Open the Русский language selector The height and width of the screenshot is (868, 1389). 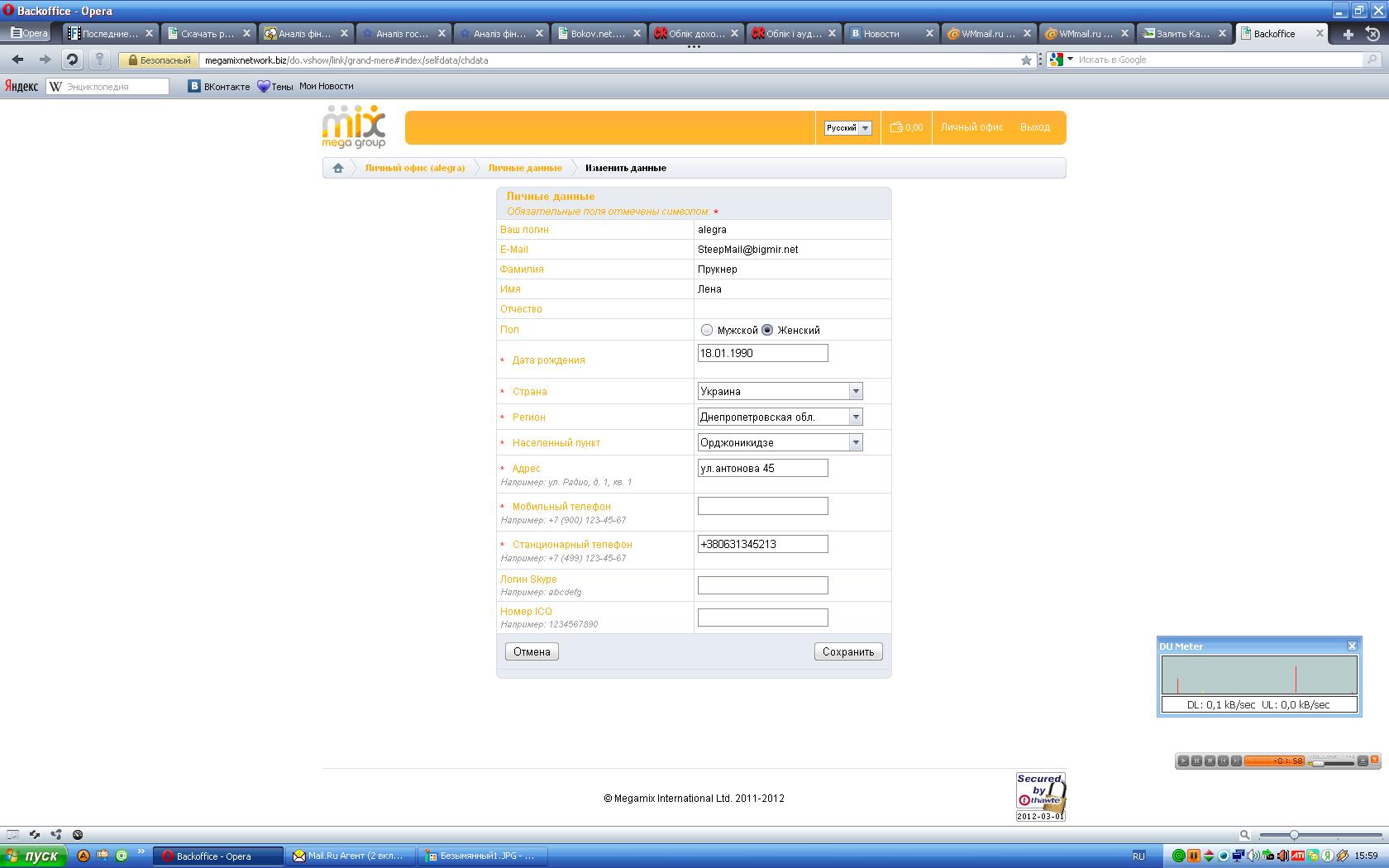coord(847,128)
